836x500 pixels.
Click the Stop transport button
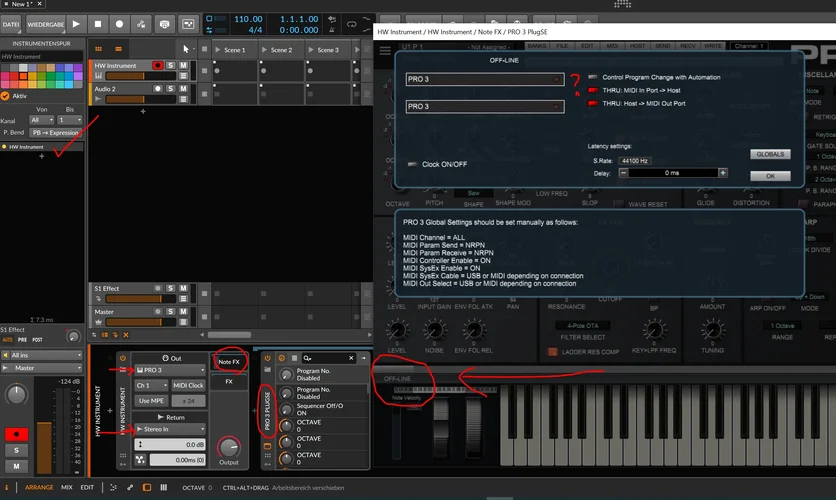coord(98,24)
